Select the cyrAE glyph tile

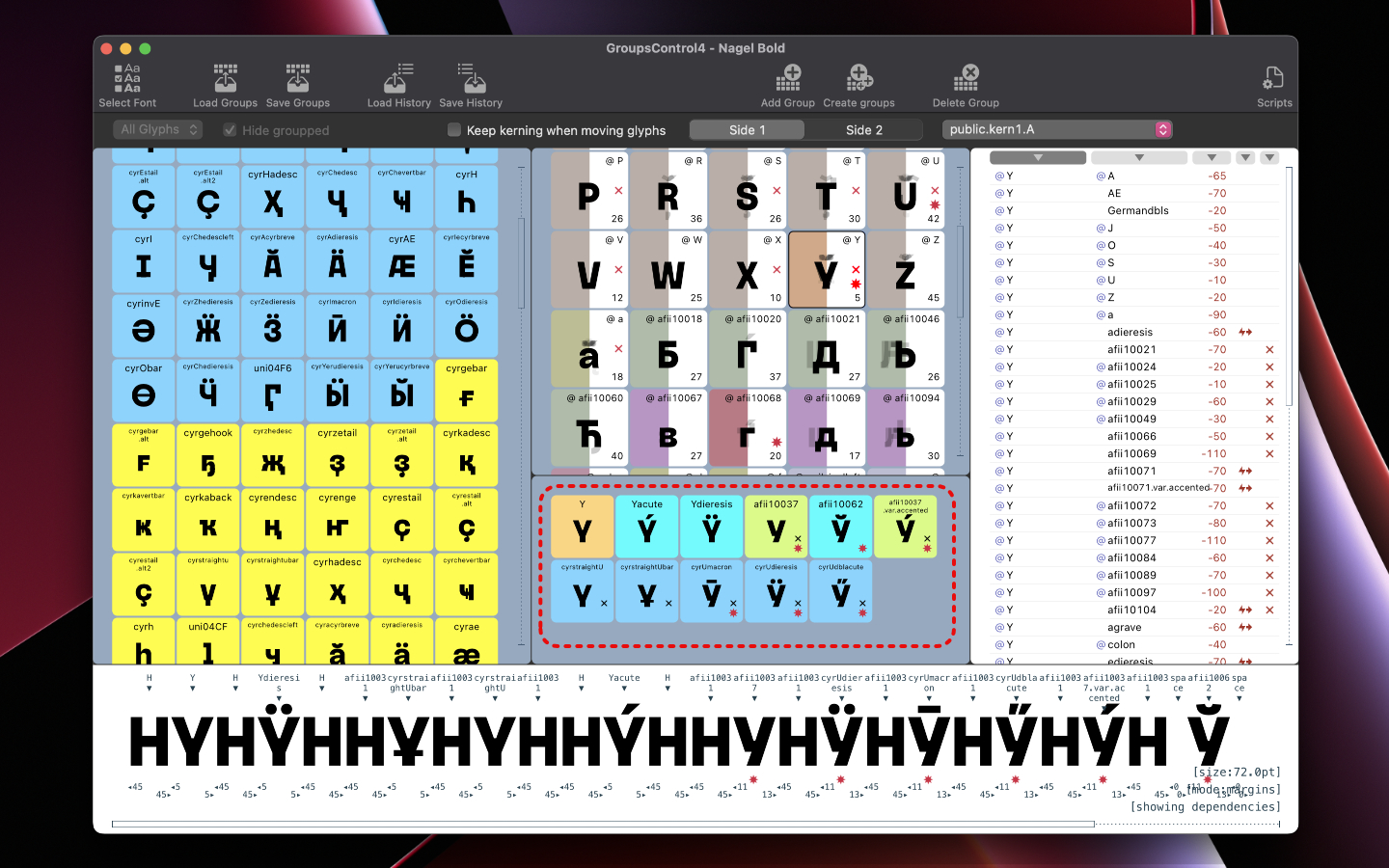click(402, 260)
